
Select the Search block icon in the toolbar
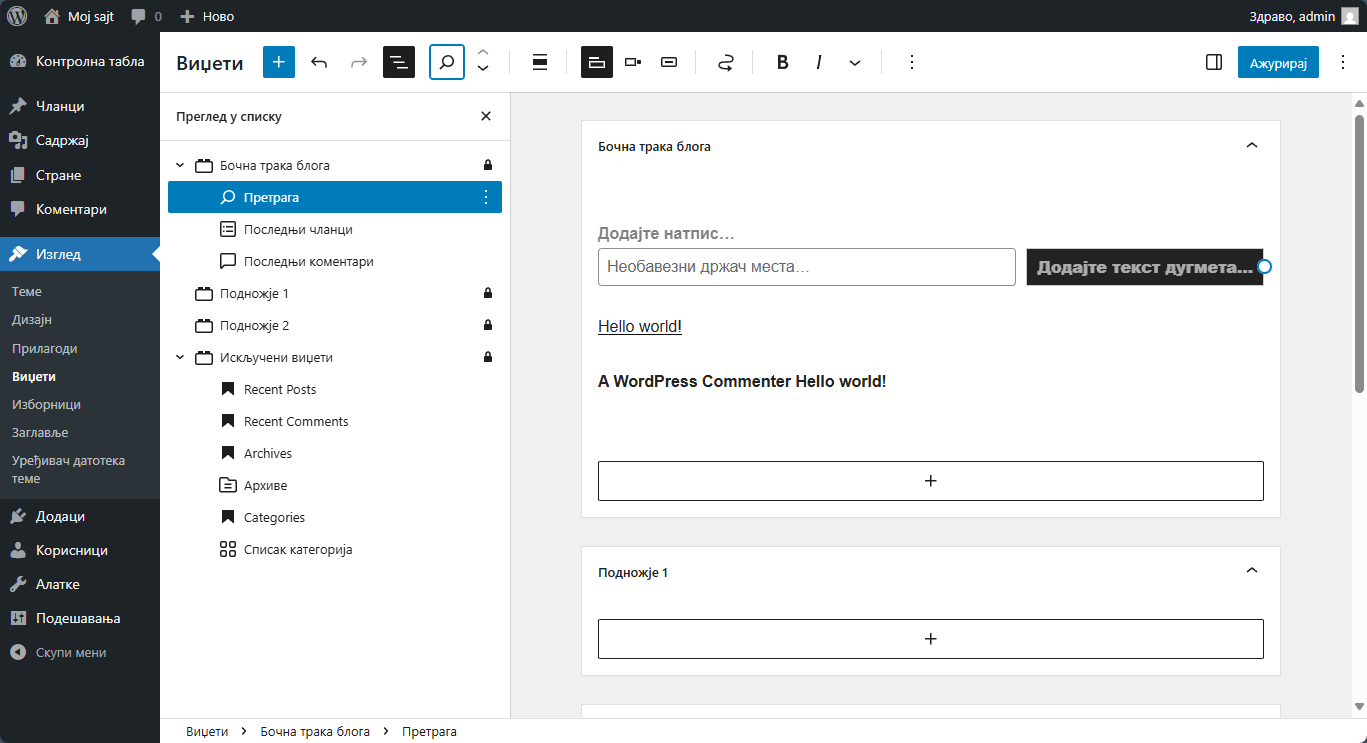click(446, 62)
